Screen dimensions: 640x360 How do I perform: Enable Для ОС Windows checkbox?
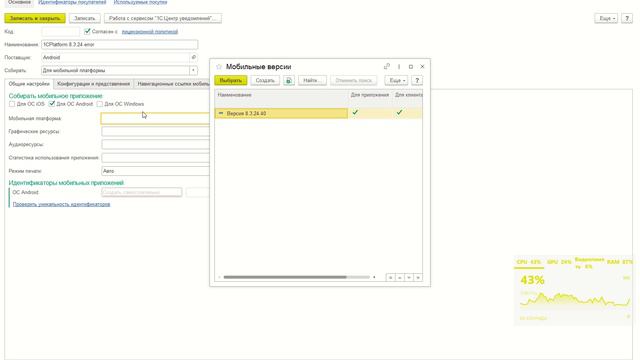tap(100, 104)
